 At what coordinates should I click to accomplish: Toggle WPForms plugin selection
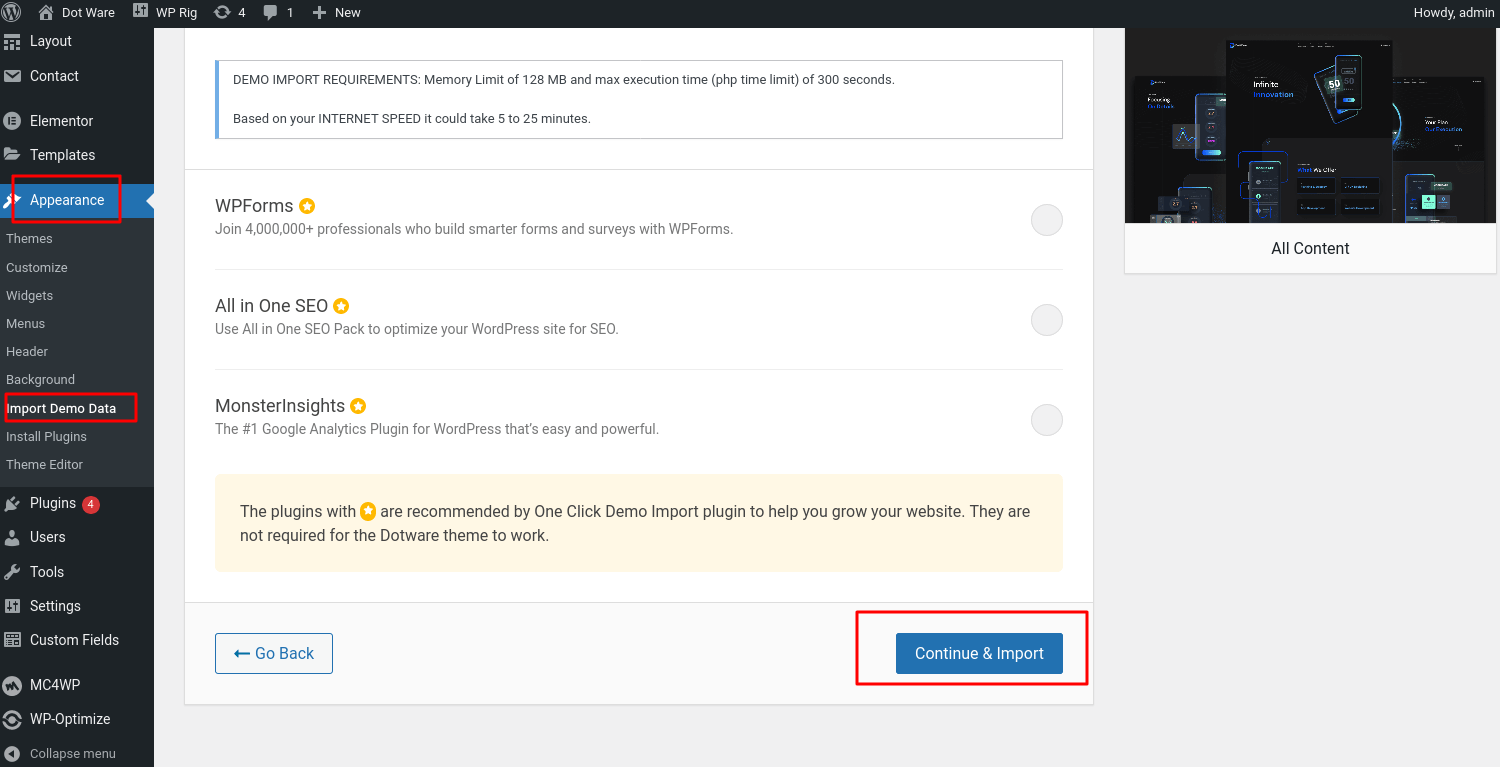1047,220
